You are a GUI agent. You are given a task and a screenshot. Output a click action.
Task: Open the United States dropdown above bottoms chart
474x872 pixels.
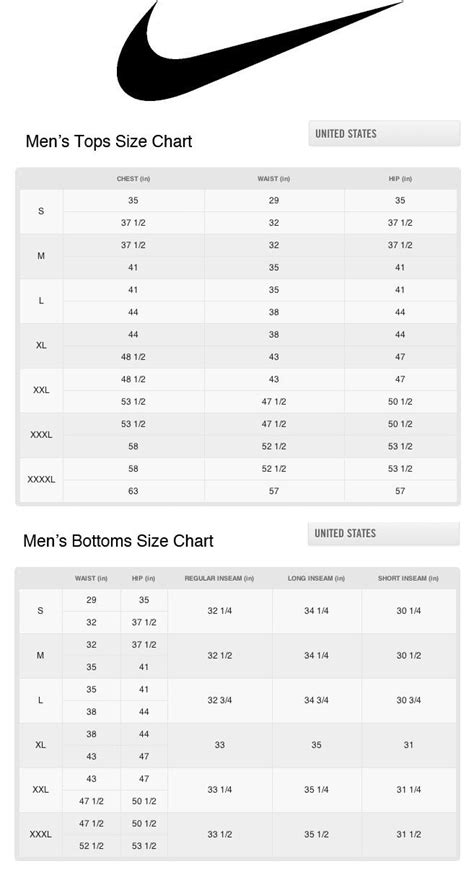[x=383, y=533]
